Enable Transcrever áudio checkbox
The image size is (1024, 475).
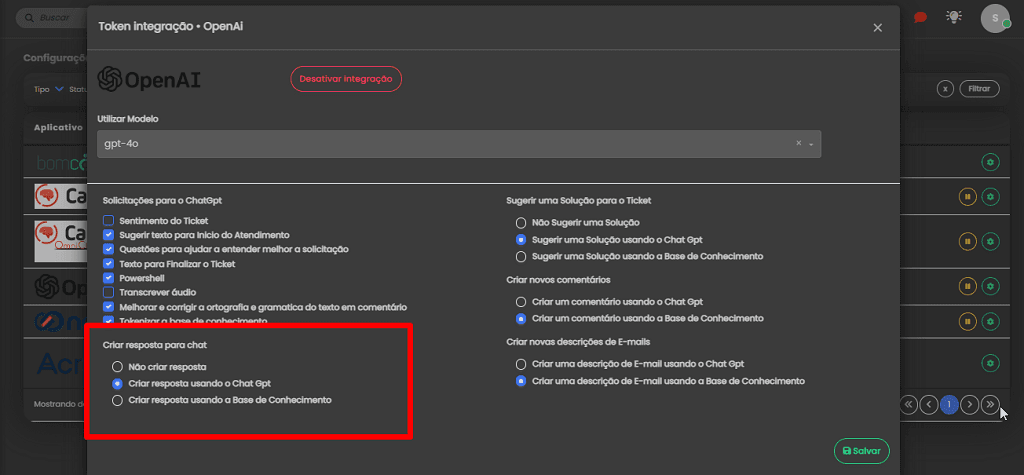108,292
